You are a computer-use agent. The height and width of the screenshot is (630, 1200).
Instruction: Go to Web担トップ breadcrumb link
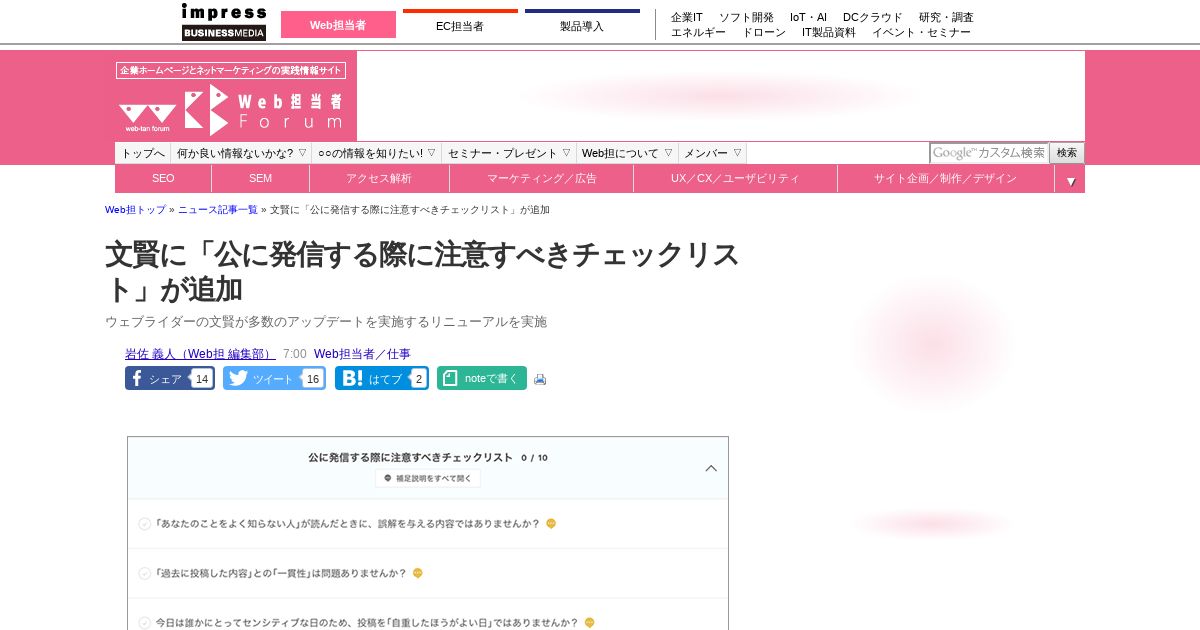136,210
